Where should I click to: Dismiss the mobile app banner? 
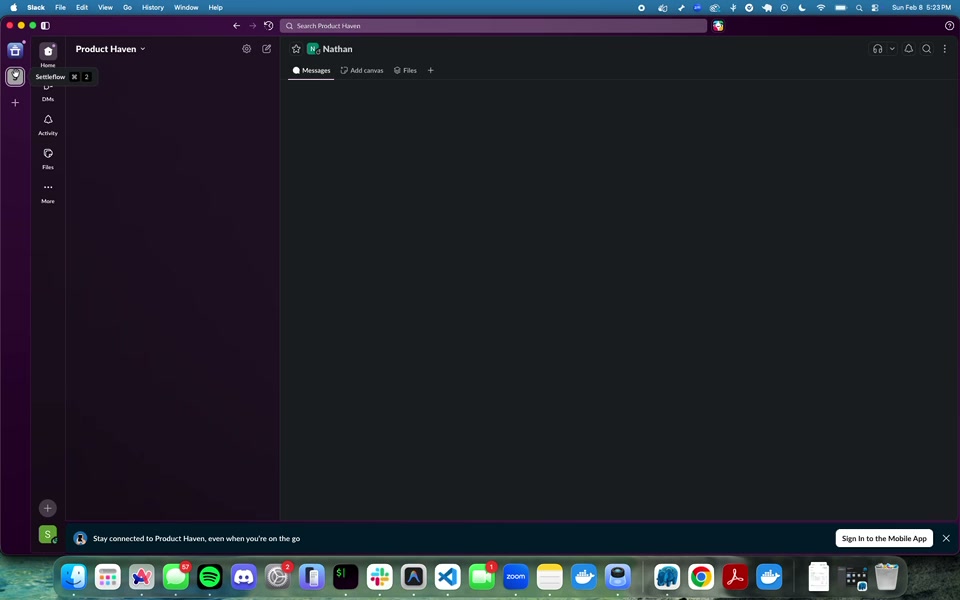(x=946, y=538)
